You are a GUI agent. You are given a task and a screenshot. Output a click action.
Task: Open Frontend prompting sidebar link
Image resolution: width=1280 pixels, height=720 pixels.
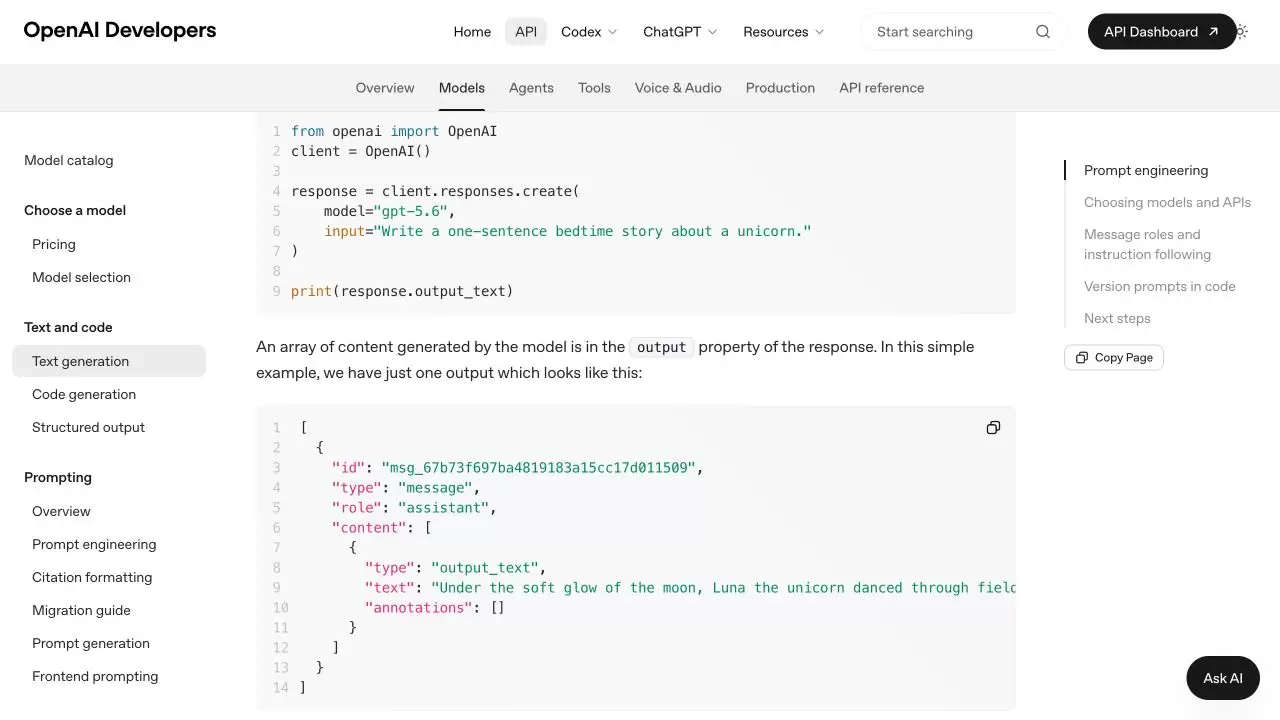pos(95,676)
